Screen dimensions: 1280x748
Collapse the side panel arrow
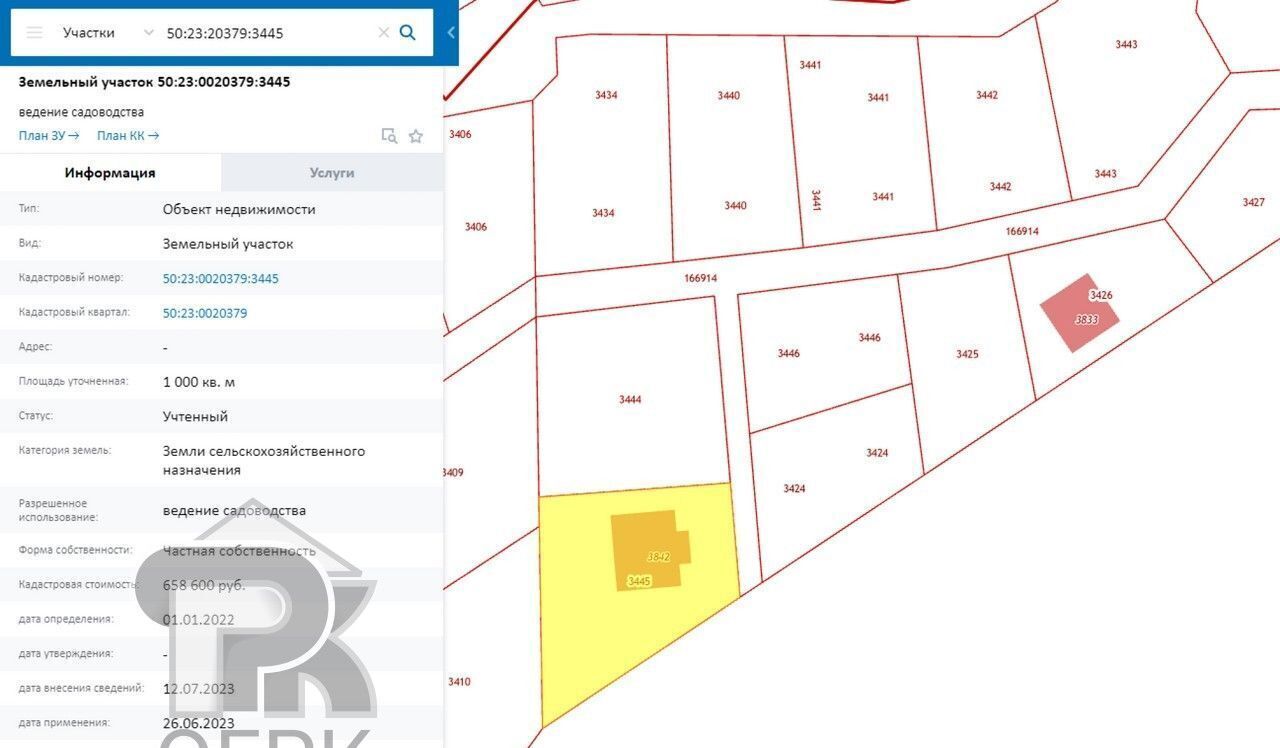450,32
